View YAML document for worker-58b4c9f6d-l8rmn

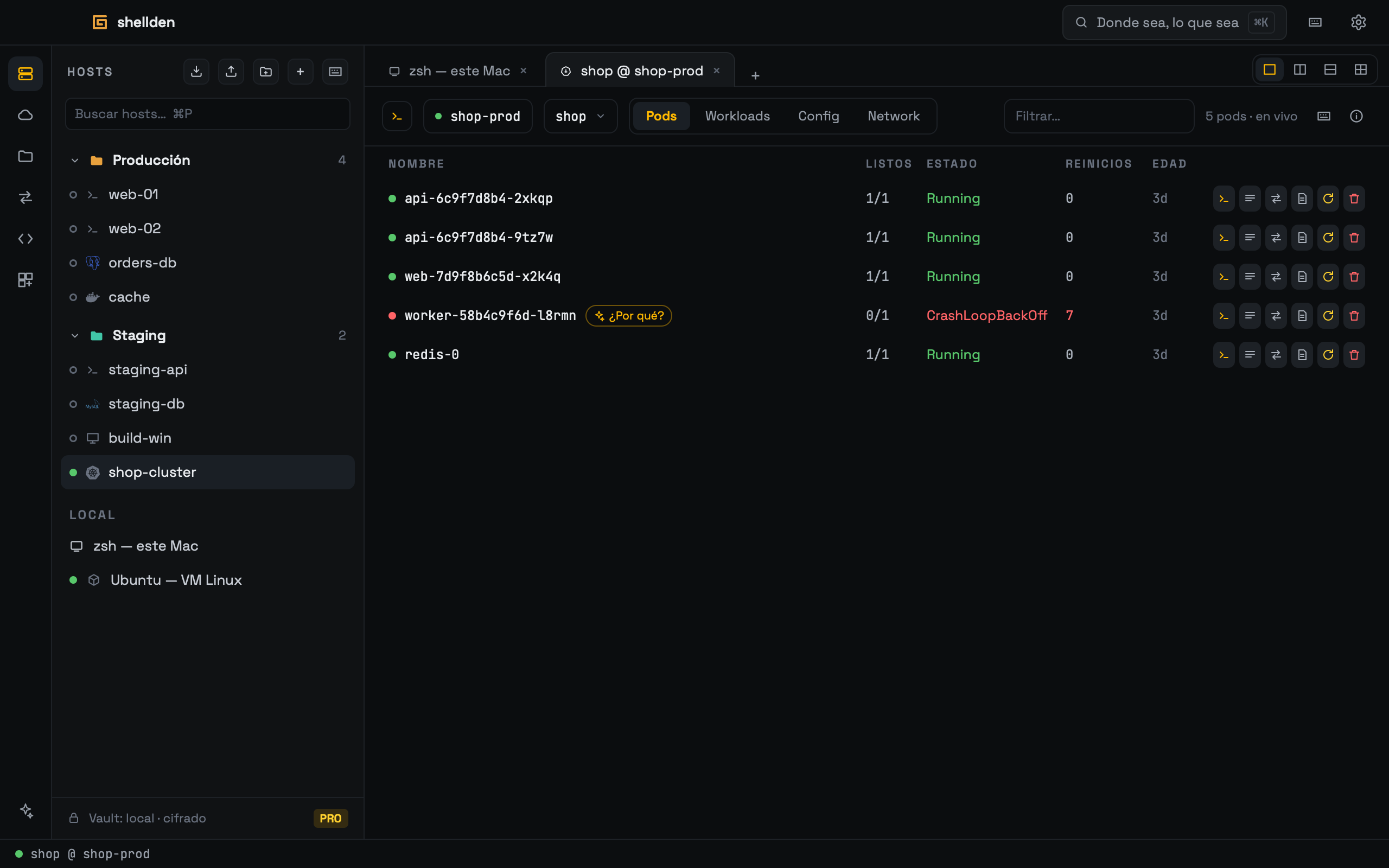tap(1302, 316)
